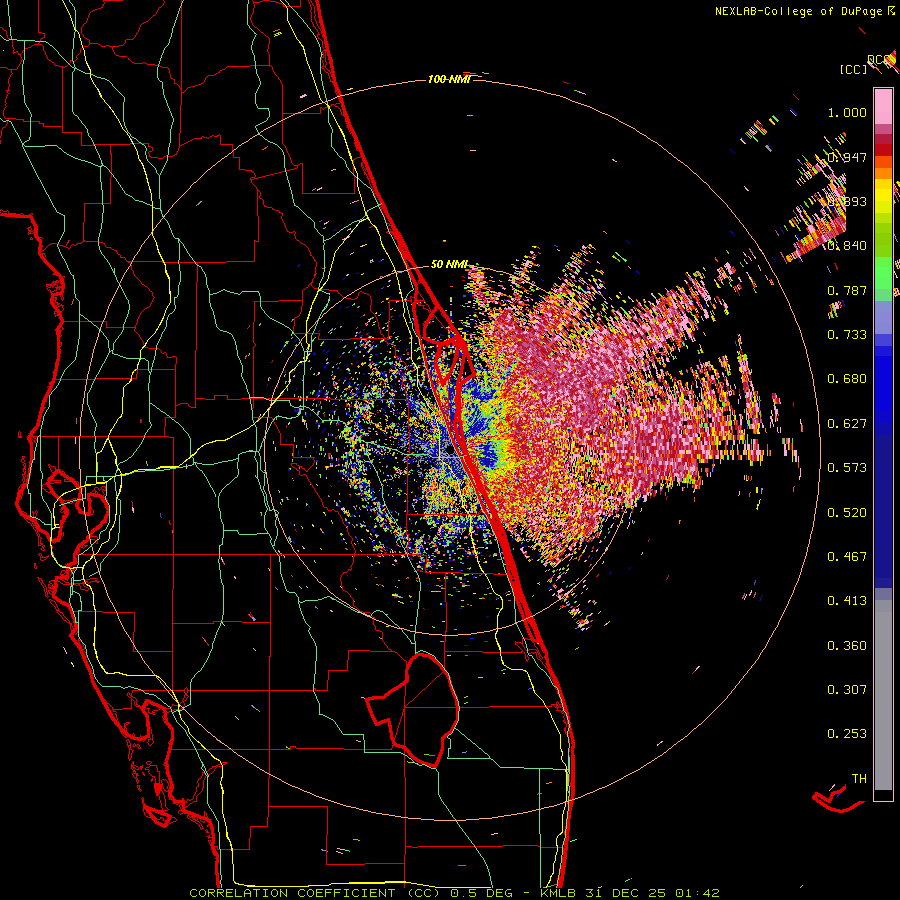Screen dimensions: 900x900
Task: Click the radar site marker at ring center
Action: pyautogui.click(x=449, y=451)
